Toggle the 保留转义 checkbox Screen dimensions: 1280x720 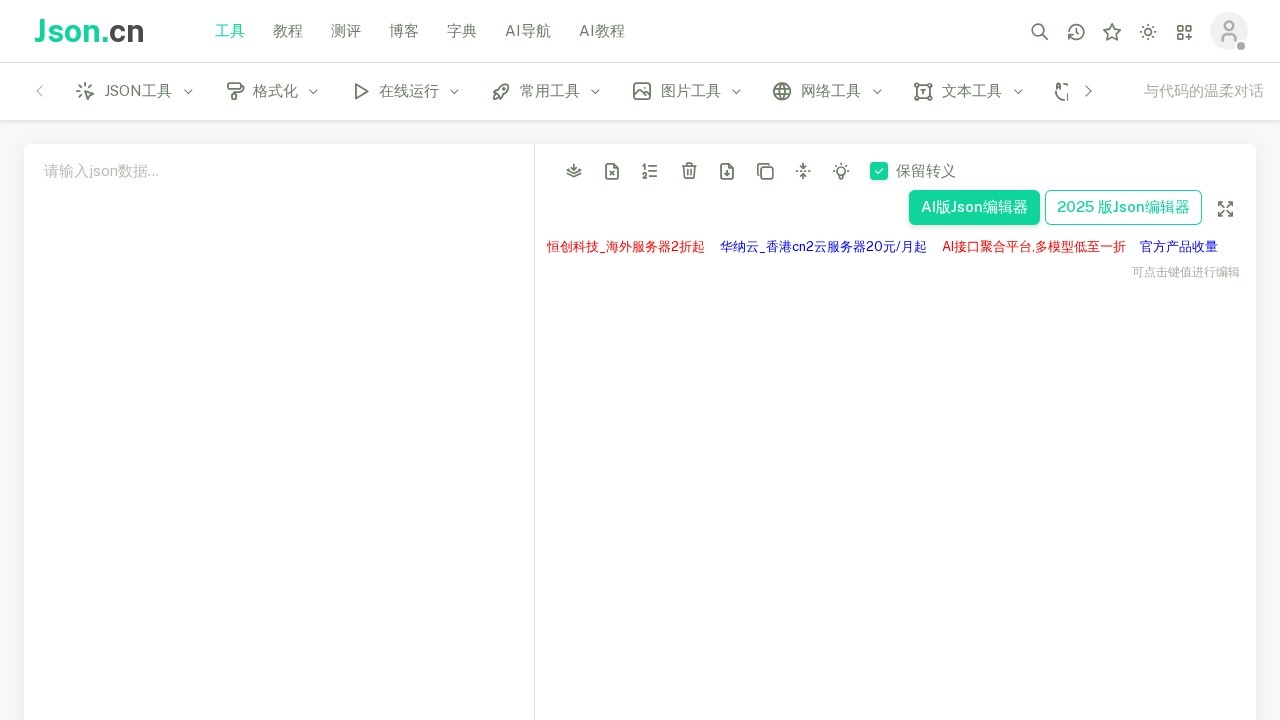pyautogui.click(x=879, y=171)
